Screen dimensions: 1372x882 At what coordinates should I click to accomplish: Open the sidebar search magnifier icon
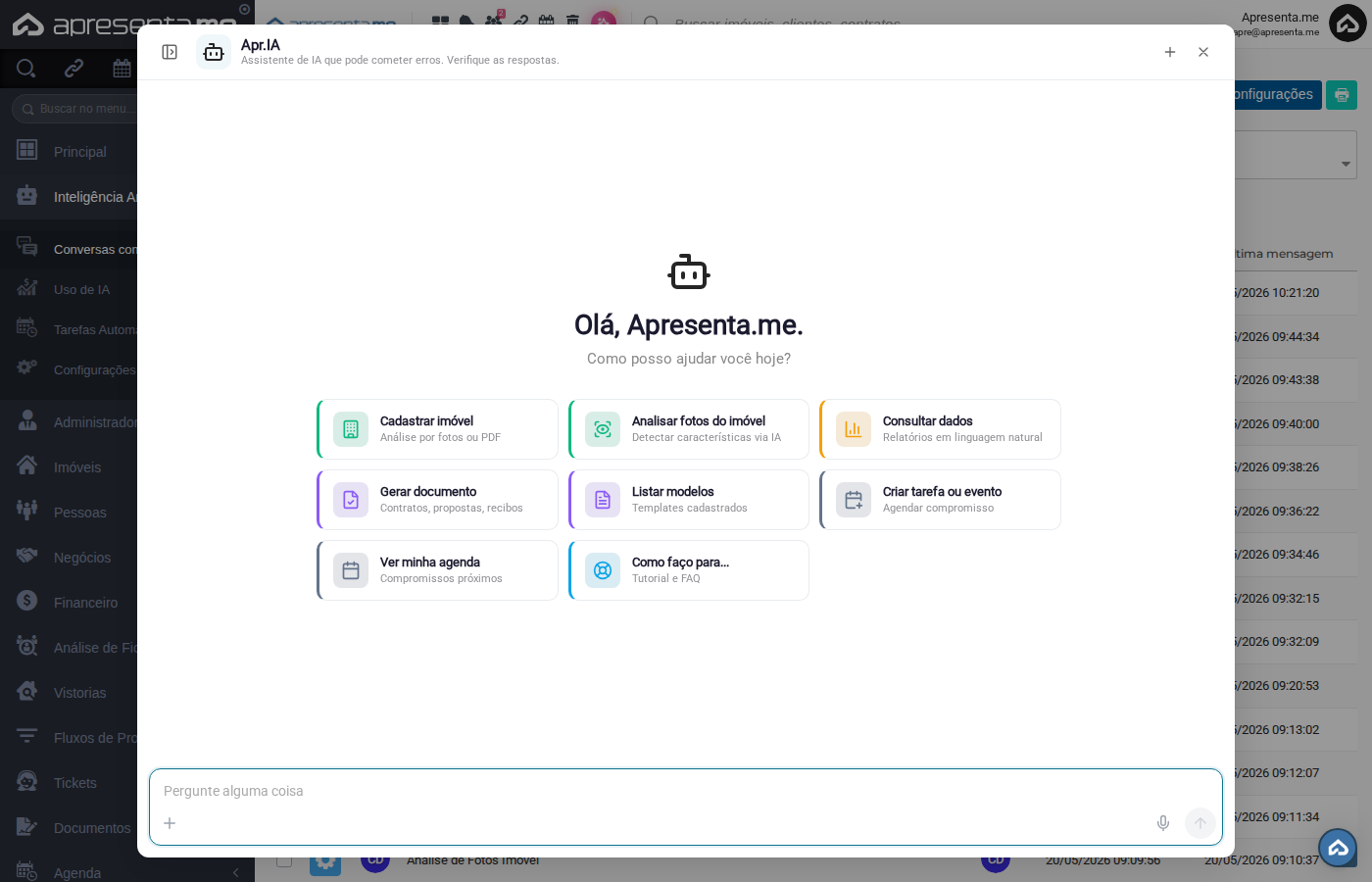[x=26, y=69]
